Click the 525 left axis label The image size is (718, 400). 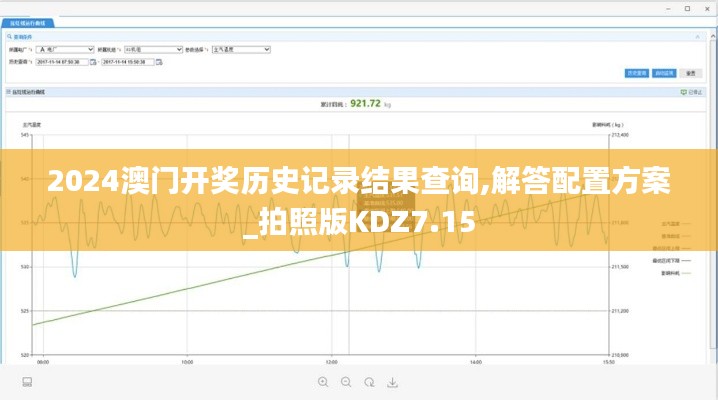25,311
